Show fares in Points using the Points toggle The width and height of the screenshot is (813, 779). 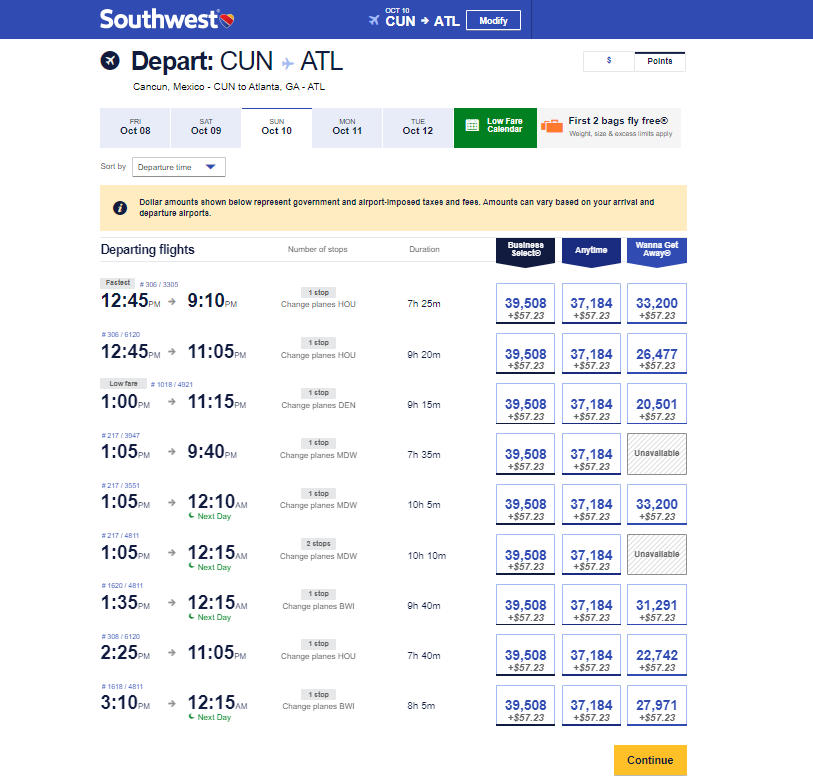click(660, 61)
